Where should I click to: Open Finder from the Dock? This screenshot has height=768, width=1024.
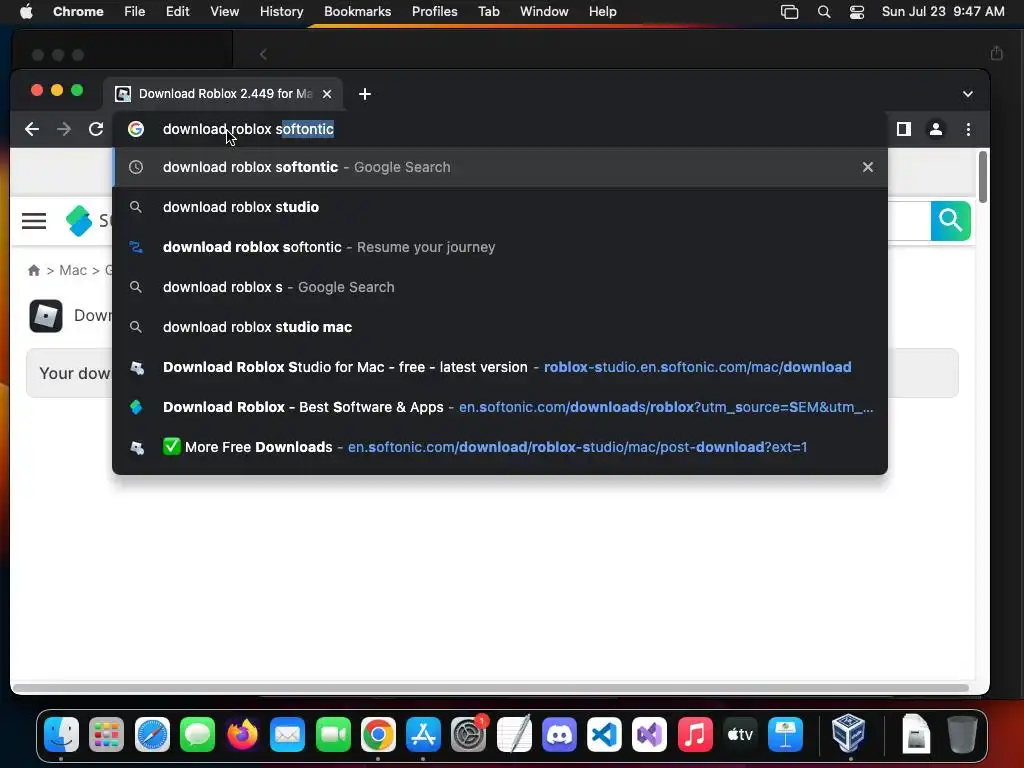[x=61, y=735]
